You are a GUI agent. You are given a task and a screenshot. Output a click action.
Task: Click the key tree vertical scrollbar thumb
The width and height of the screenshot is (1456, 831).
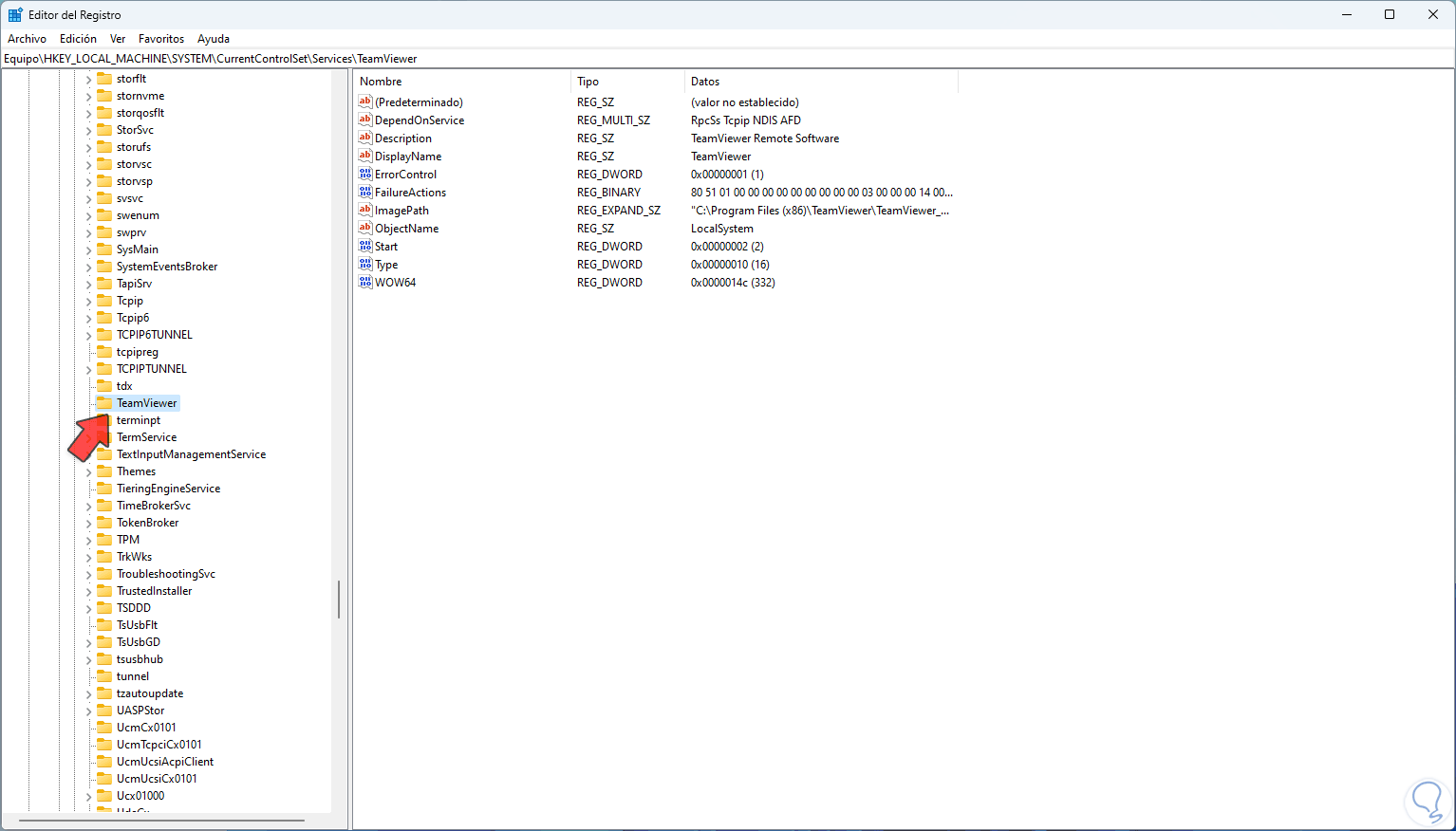coord(339,600)
